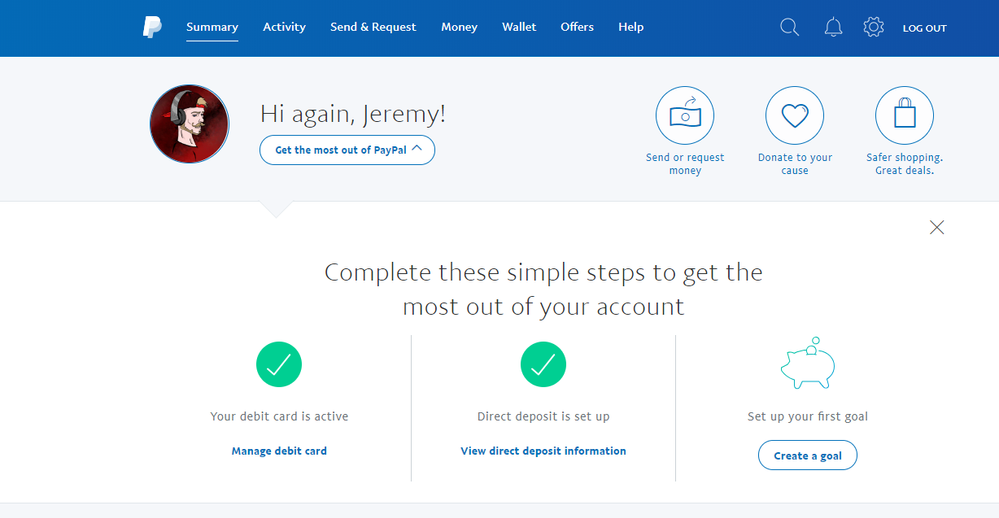Click Jeremy's profile picture
The image size is (999, 518).
click(189, 124)
